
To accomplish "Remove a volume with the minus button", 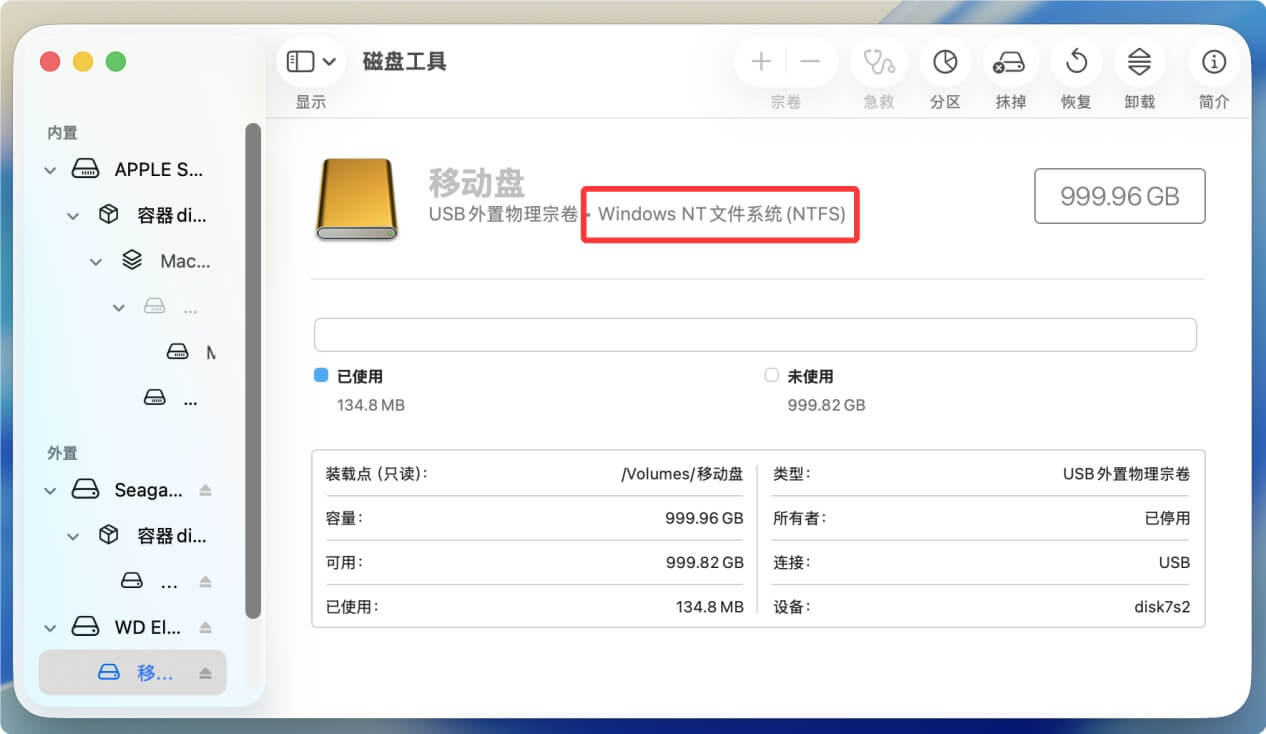I will pos(812,61).
